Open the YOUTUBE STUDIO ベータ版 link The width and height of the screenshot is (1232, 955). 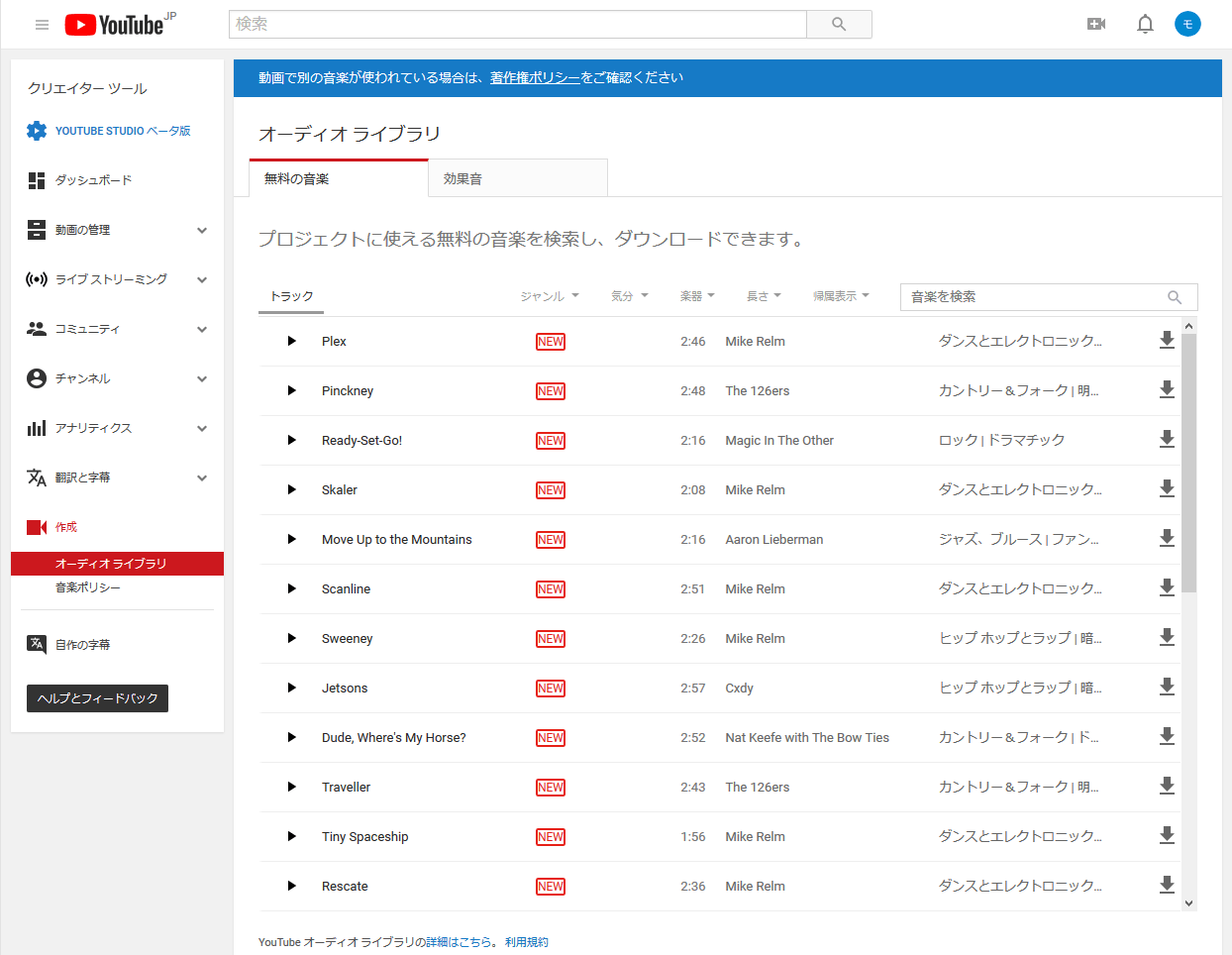[x=123, y=131]
